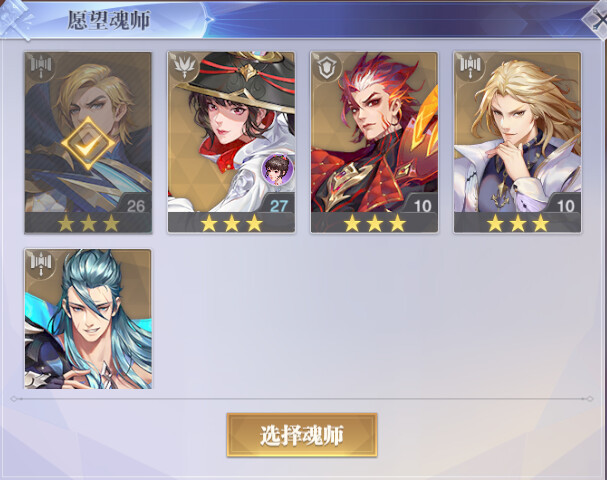This screenshot has width=607, height=480.
Task: Click three-star rating under red-haired hero
Action: (375, 223)
